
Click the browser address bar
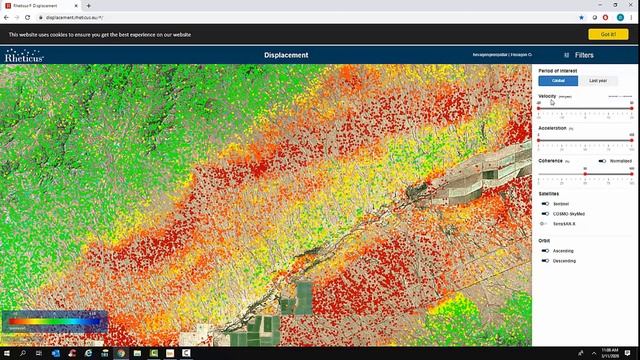coord(306,18)
